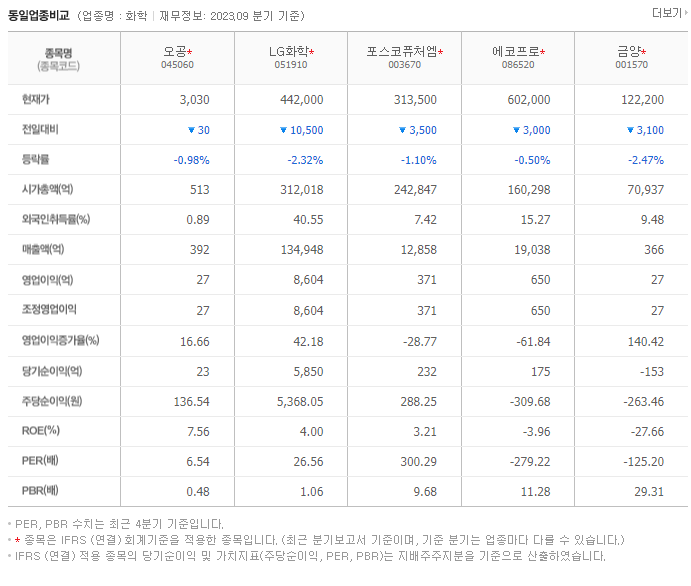Select 오공 current price 3,030
This screenshot has height=586, width=691.
pos(194,100)
